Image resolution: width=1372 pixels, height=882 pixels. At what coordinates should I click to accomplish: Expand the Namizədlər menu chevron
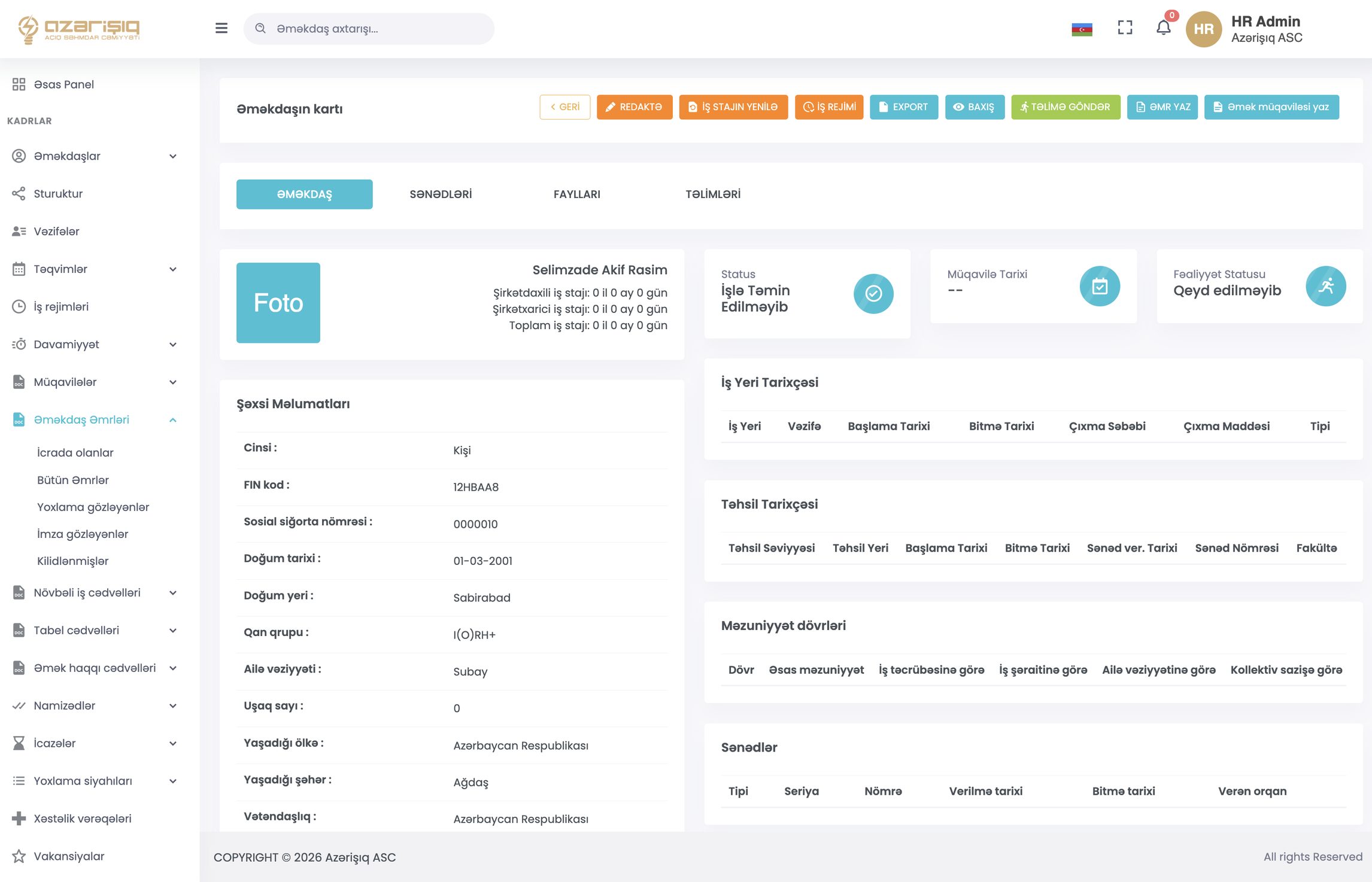(173, 705)
